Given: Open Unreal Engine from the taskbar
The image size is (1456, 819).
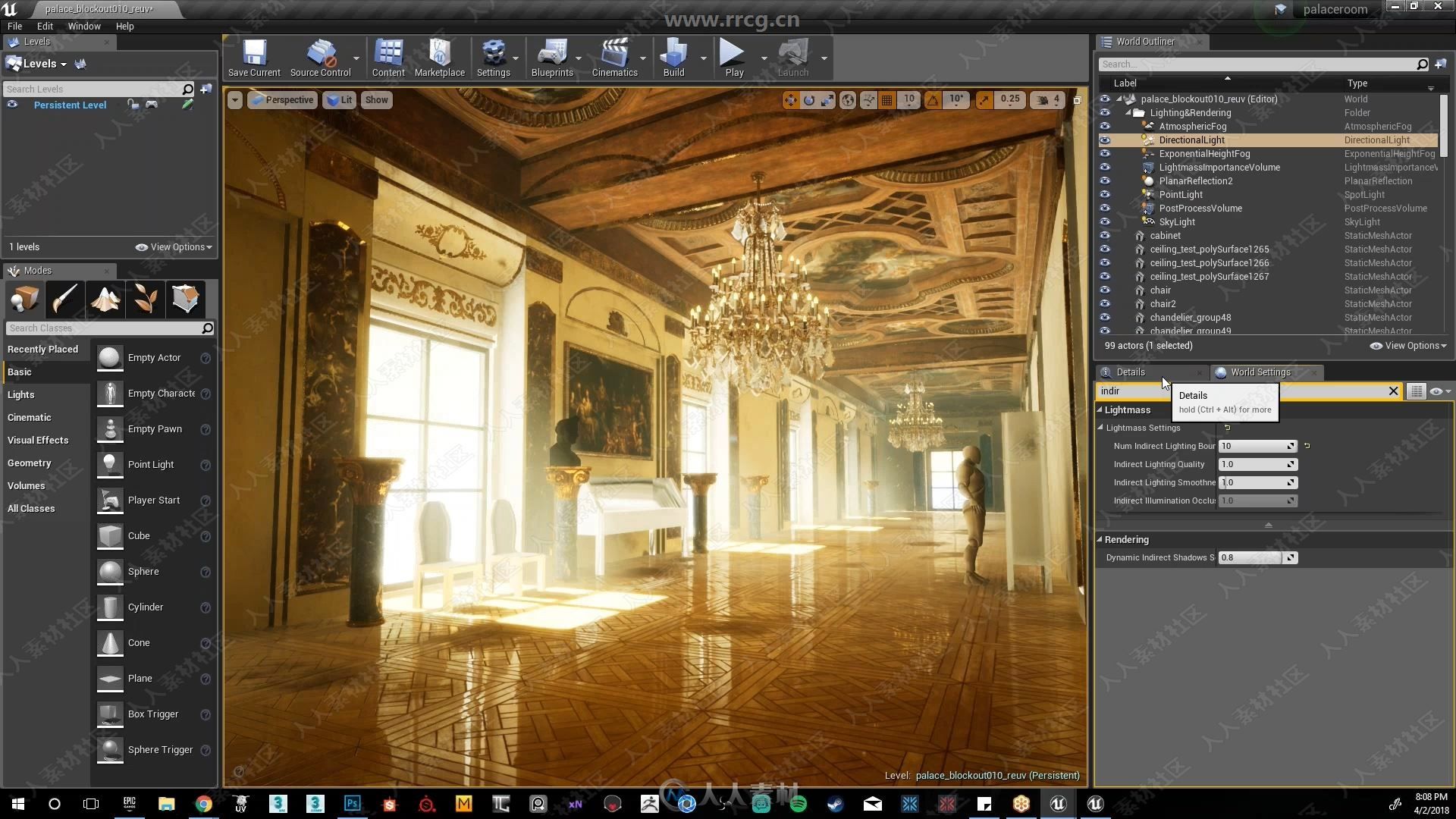Looking at the screenshot, I should [1058, 804].
